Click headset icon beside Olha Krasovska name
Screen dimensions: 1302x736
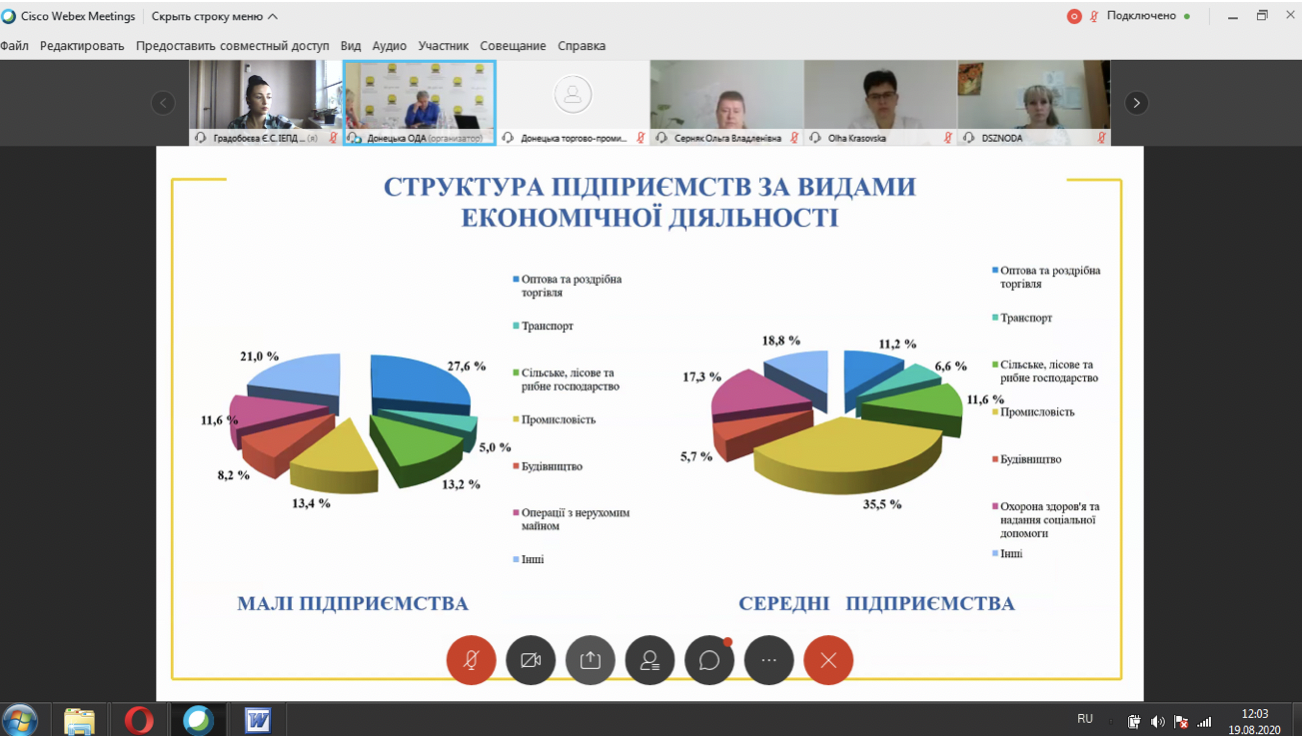pos(815,138)
